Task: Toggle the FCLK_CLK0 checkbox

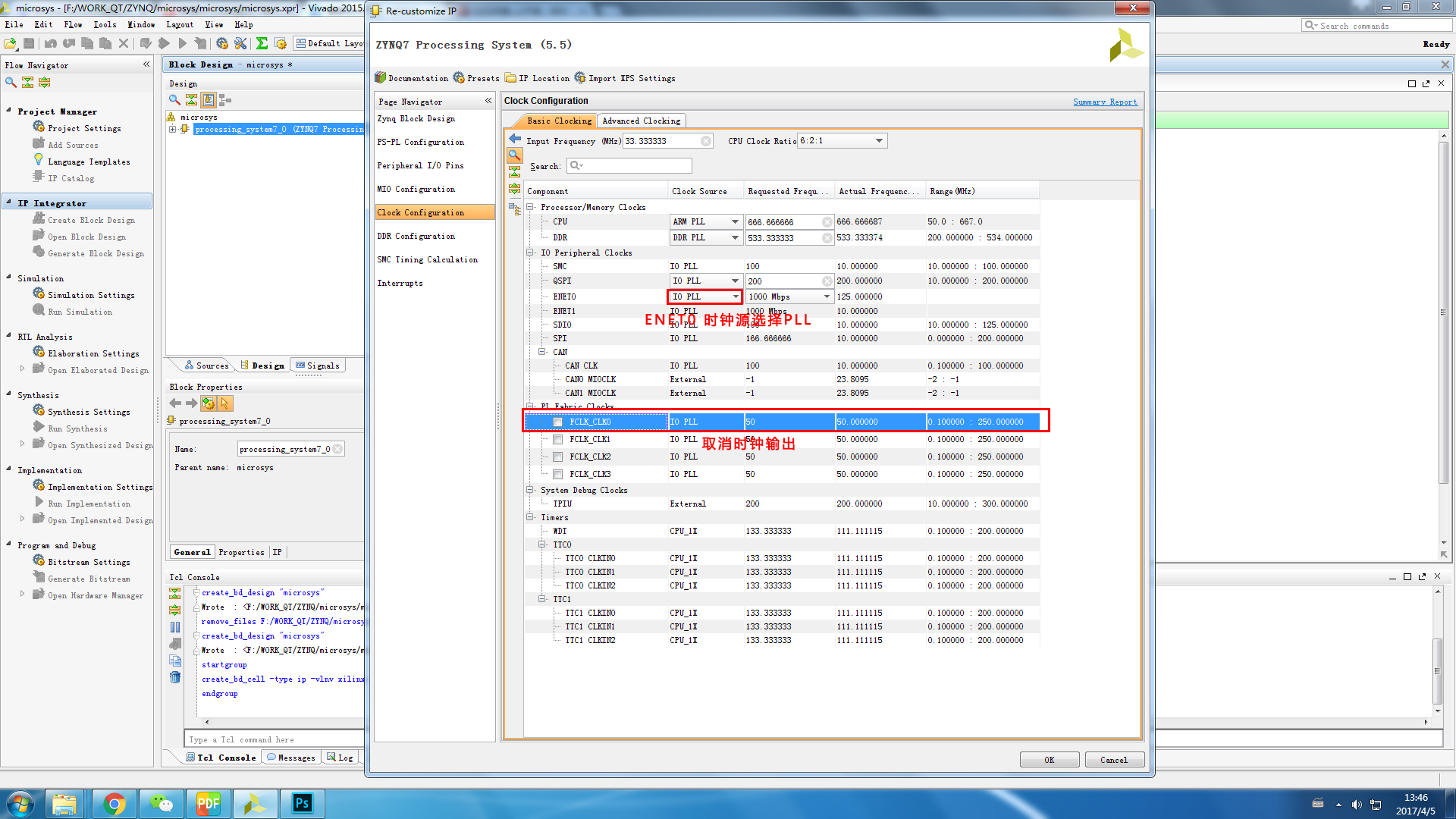Action: (x=558, y=422)
